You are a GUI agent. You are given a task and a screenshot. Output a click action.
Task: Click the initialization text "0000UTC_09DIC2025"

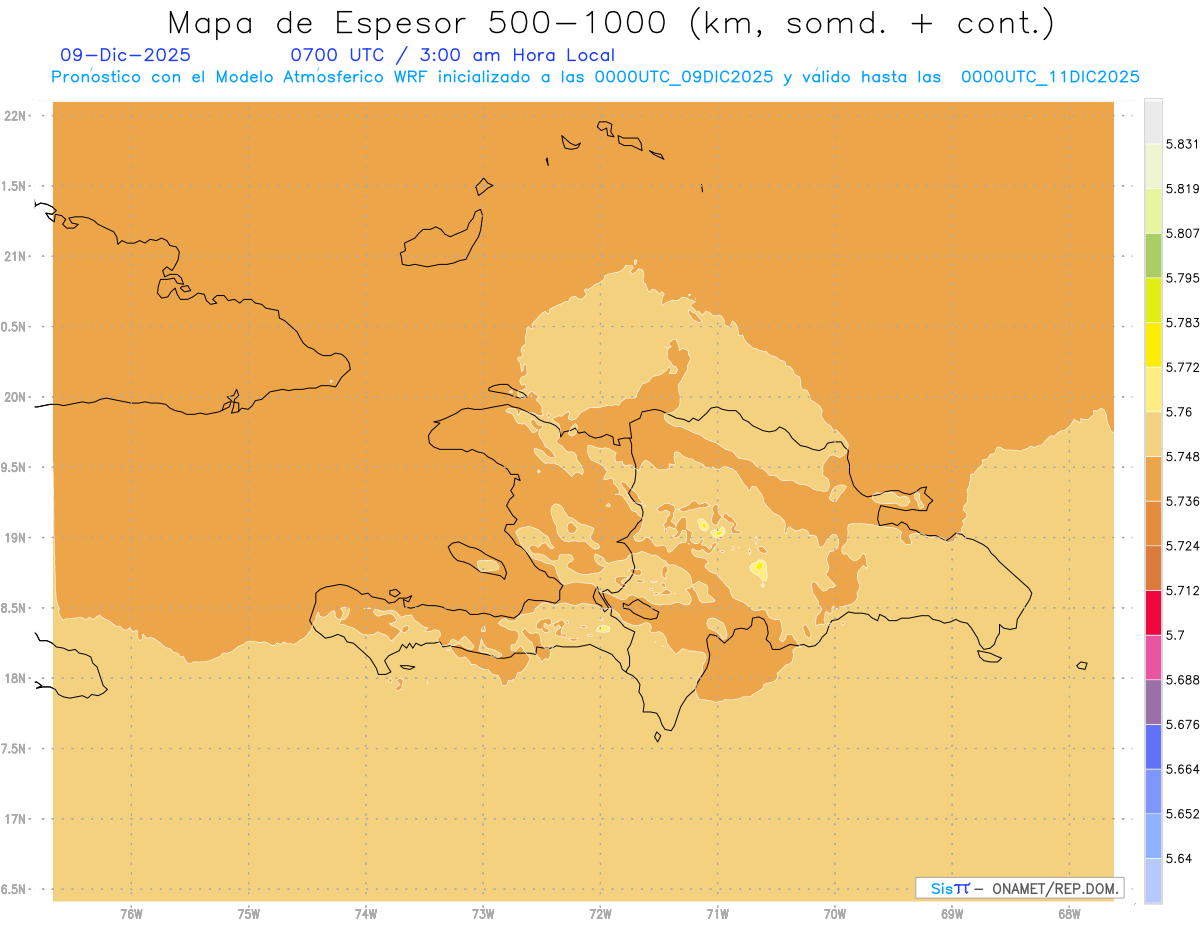click(x=684, y=77)
